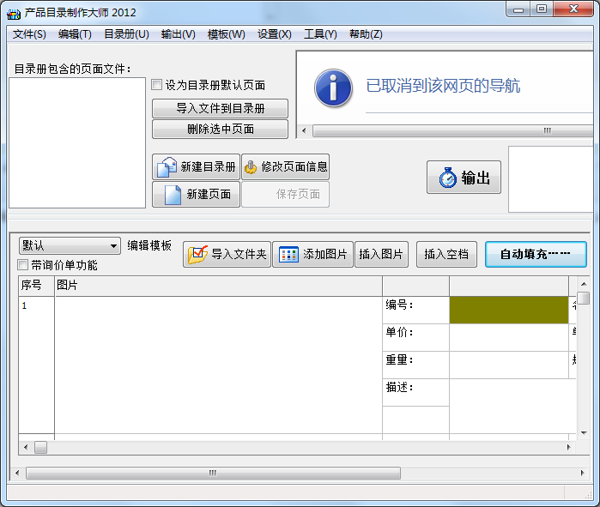This screenshot has width=600, height=507.
Task: Click the app icon in the title bar
Action: 13,12
